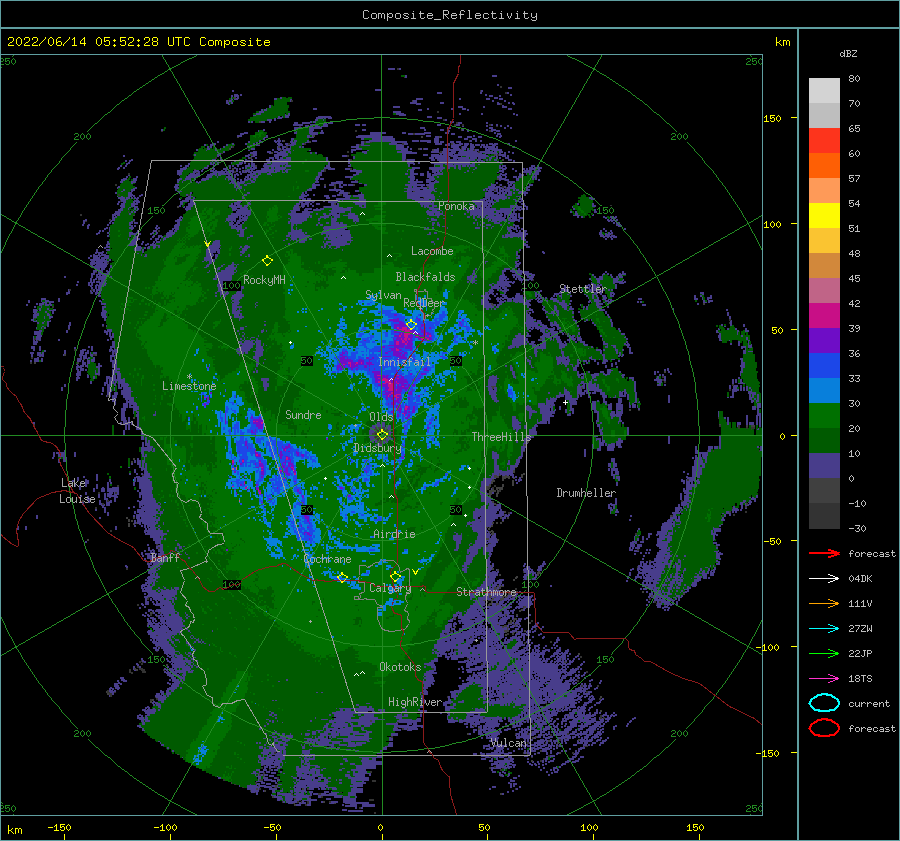Image resolution: width=900 pixels, height=841 pixels.
Task: Click the green 22JP arrow in legend
Action: (824, 653)
